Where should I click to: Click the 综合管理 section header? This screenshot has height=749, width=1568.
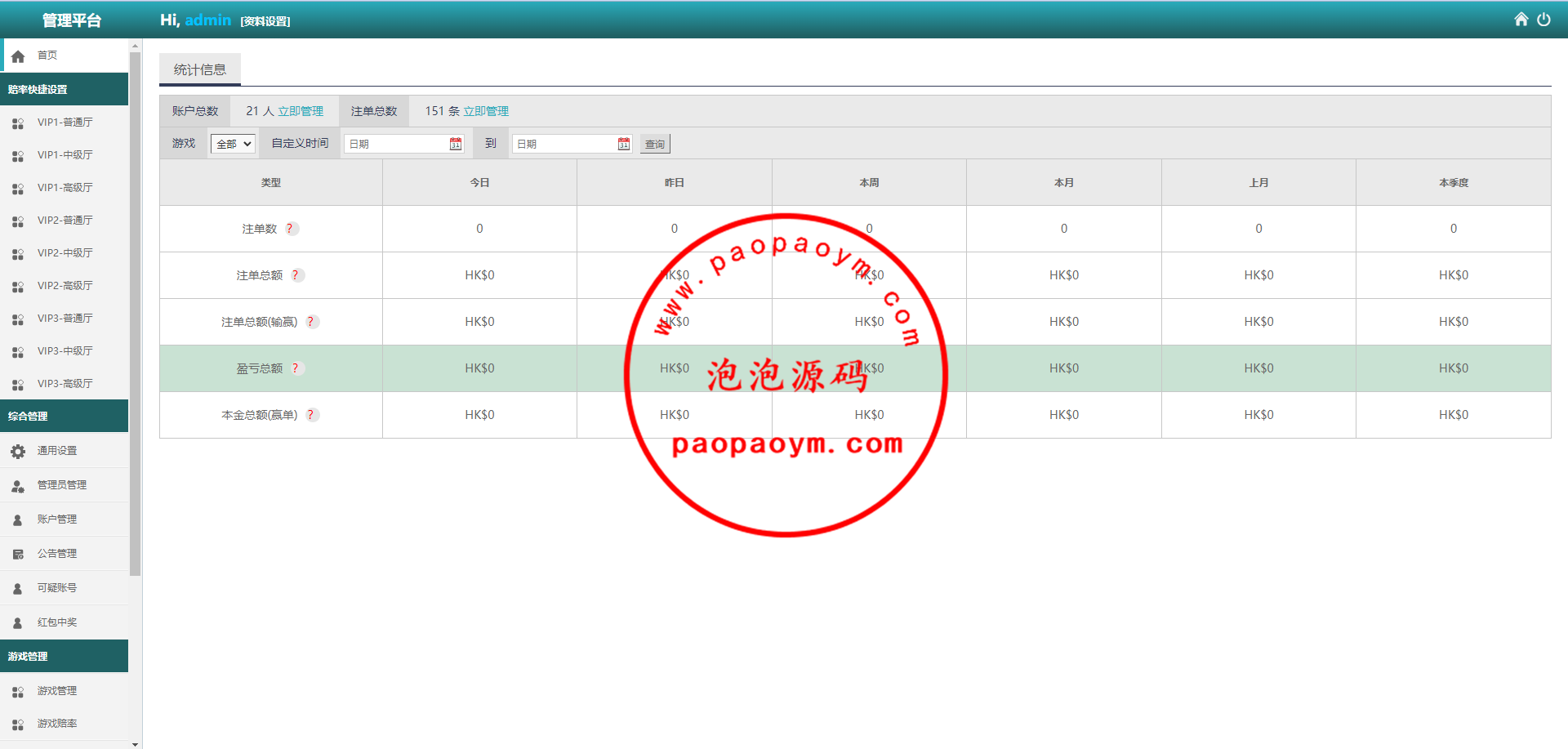(64, 416)
